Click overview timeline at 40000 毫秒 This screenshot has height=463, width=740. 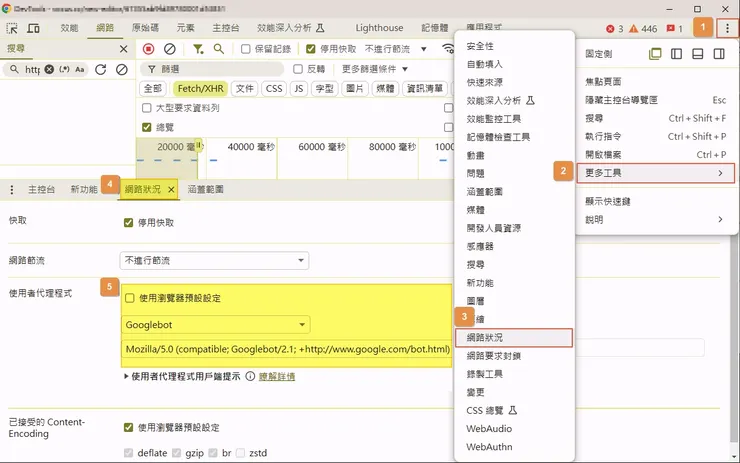point(251,147)
